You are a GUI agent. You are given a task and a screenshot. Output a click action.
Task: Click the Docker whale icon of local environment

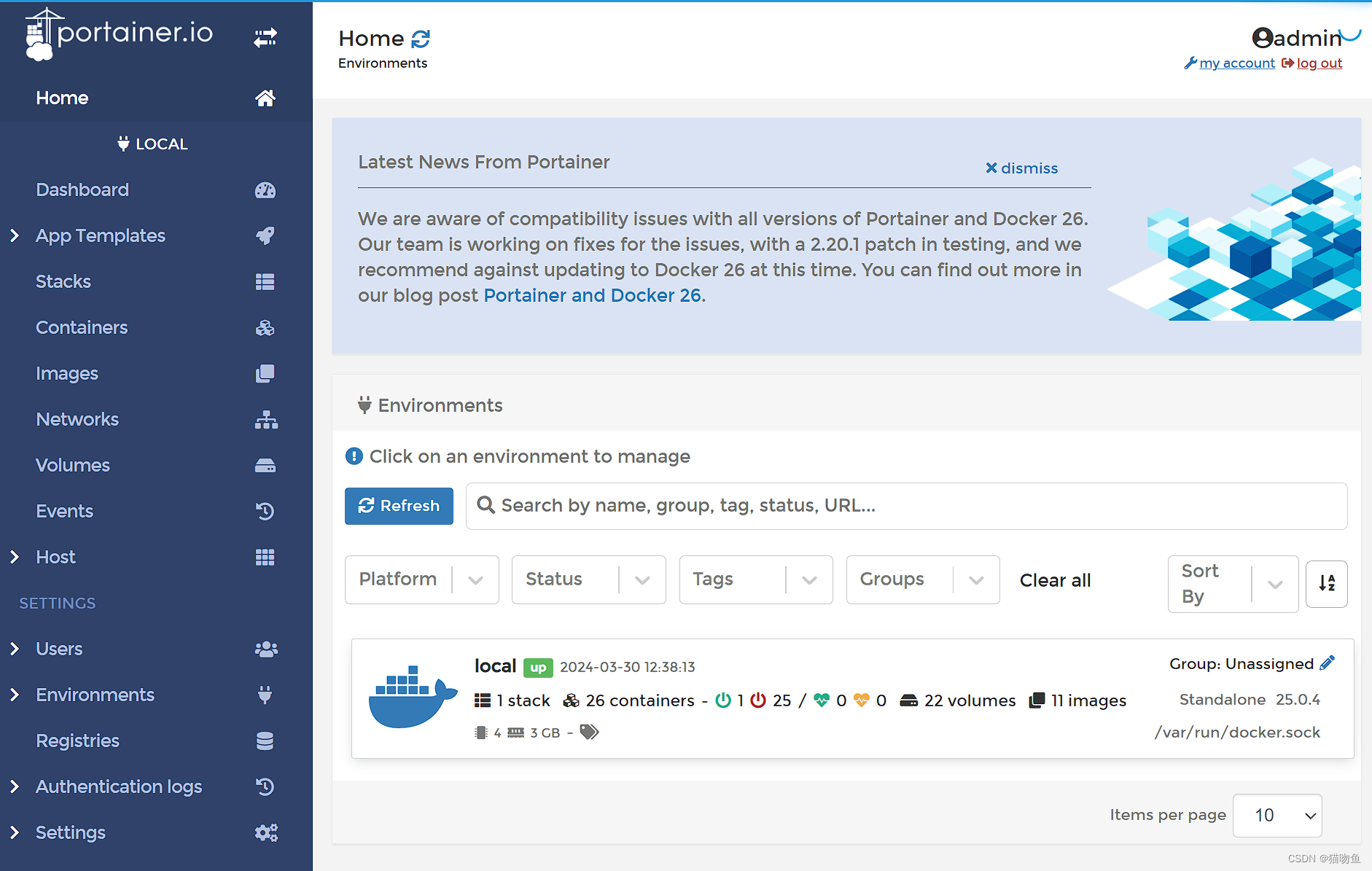pyautogui.click(x=413, y=696)
